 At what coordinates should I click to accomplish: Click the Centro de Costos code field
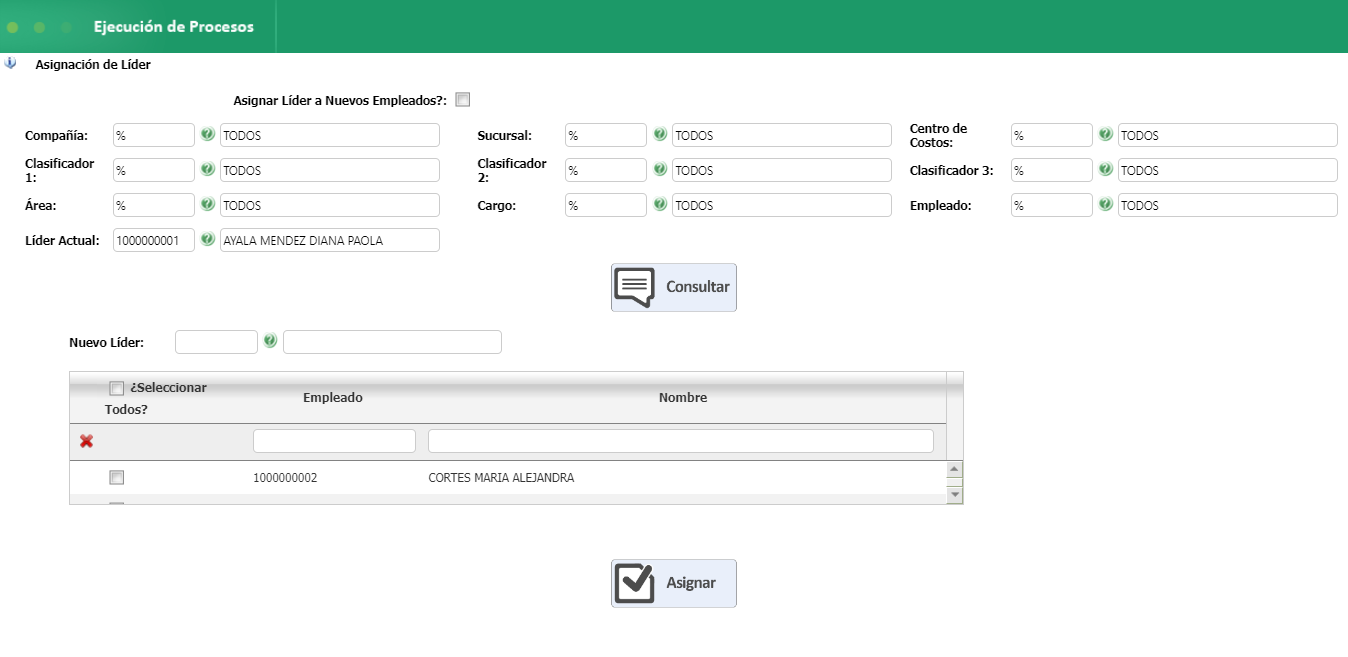click(1052, 135)
